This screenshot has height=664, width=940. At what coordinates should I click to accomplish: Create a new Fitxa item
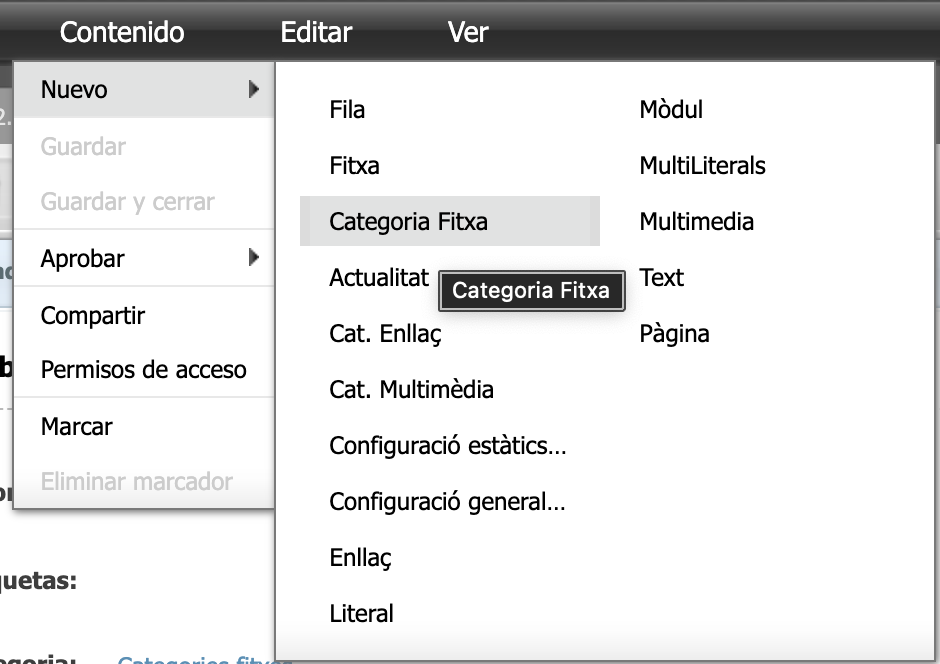click(354, 166)
